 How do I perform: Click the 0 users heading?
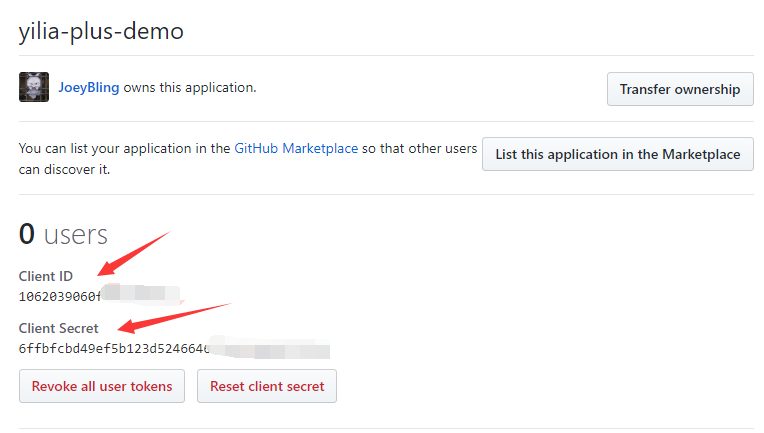click(63, 234)
